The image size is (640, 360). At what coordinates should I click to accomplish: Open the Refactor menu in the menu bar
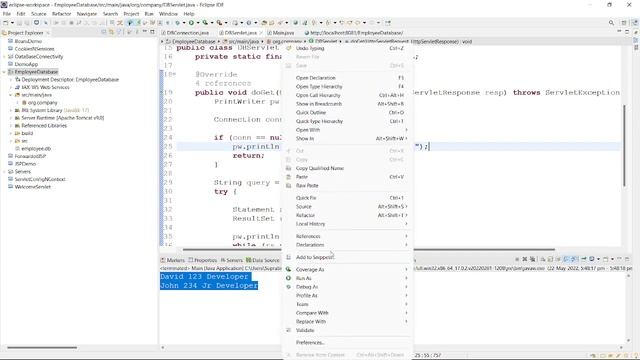[x=62, y=14]
